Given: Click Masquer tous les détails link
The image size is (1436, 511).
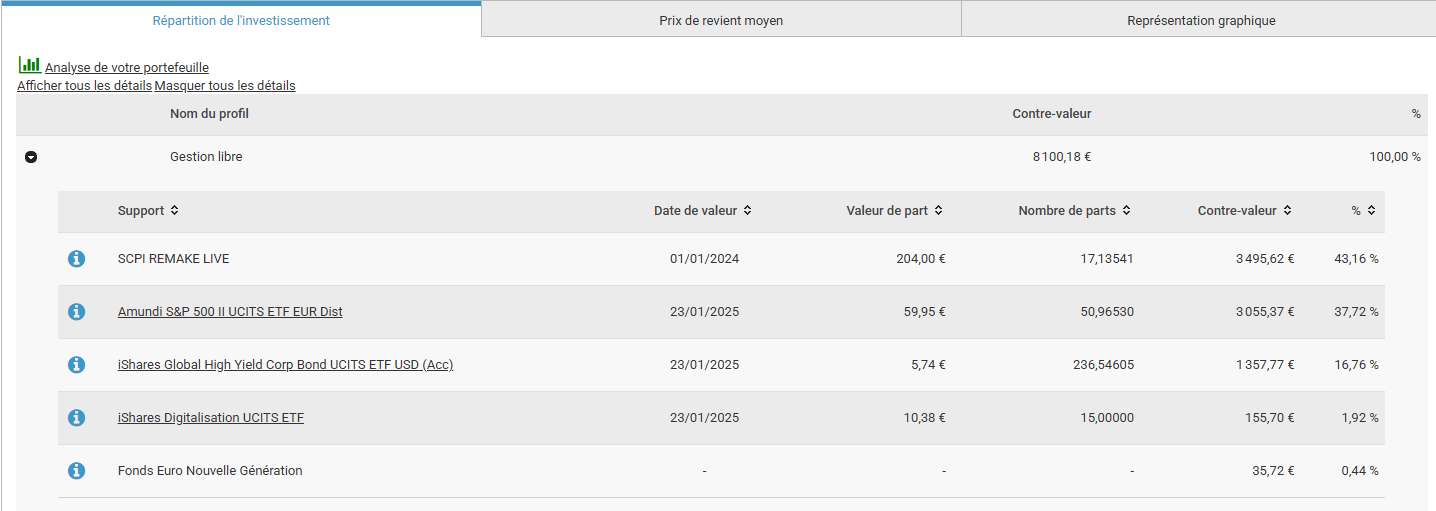Looking at the screenshot, I should tap(225, 86).
